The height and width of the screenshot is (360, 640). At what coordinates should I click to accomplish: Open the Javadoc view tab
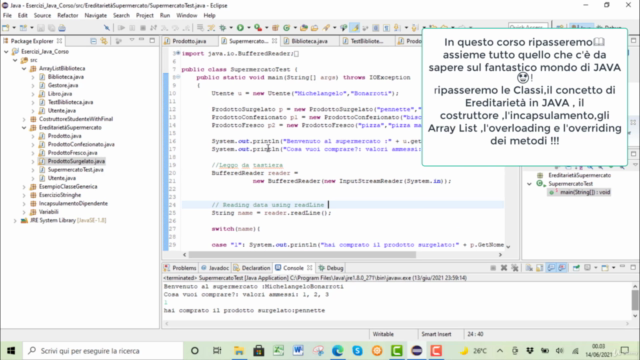click(215, 268)
